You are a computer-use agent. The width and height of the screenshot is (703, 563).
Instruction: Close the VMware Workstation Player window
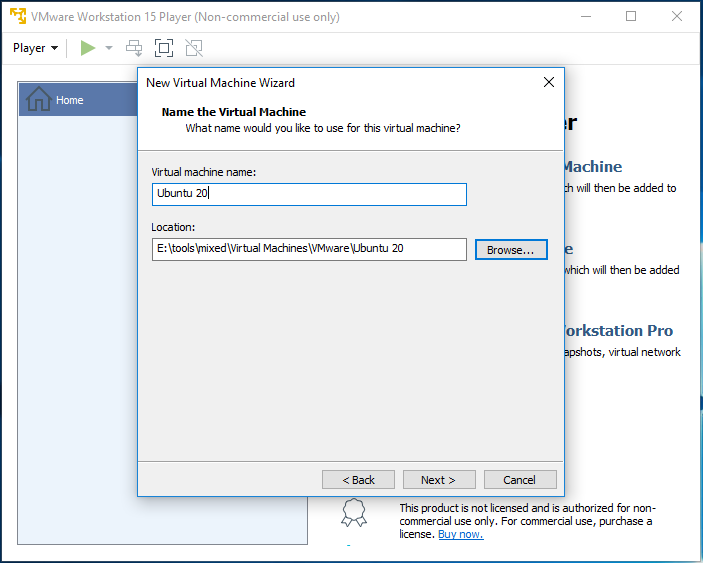click(677, 16)
